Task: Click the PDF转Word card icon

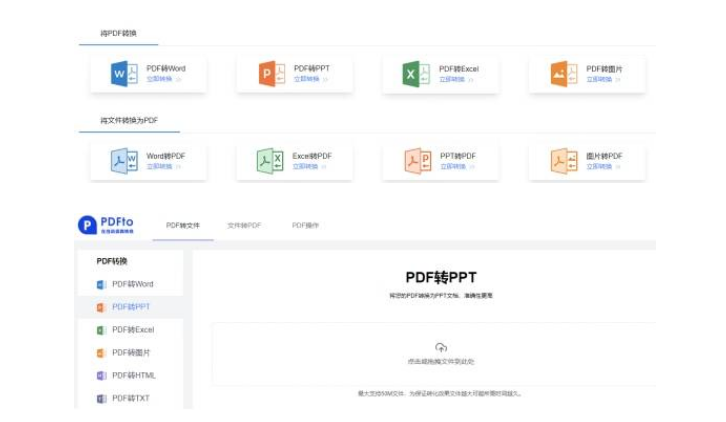Action: pos(124,73)
